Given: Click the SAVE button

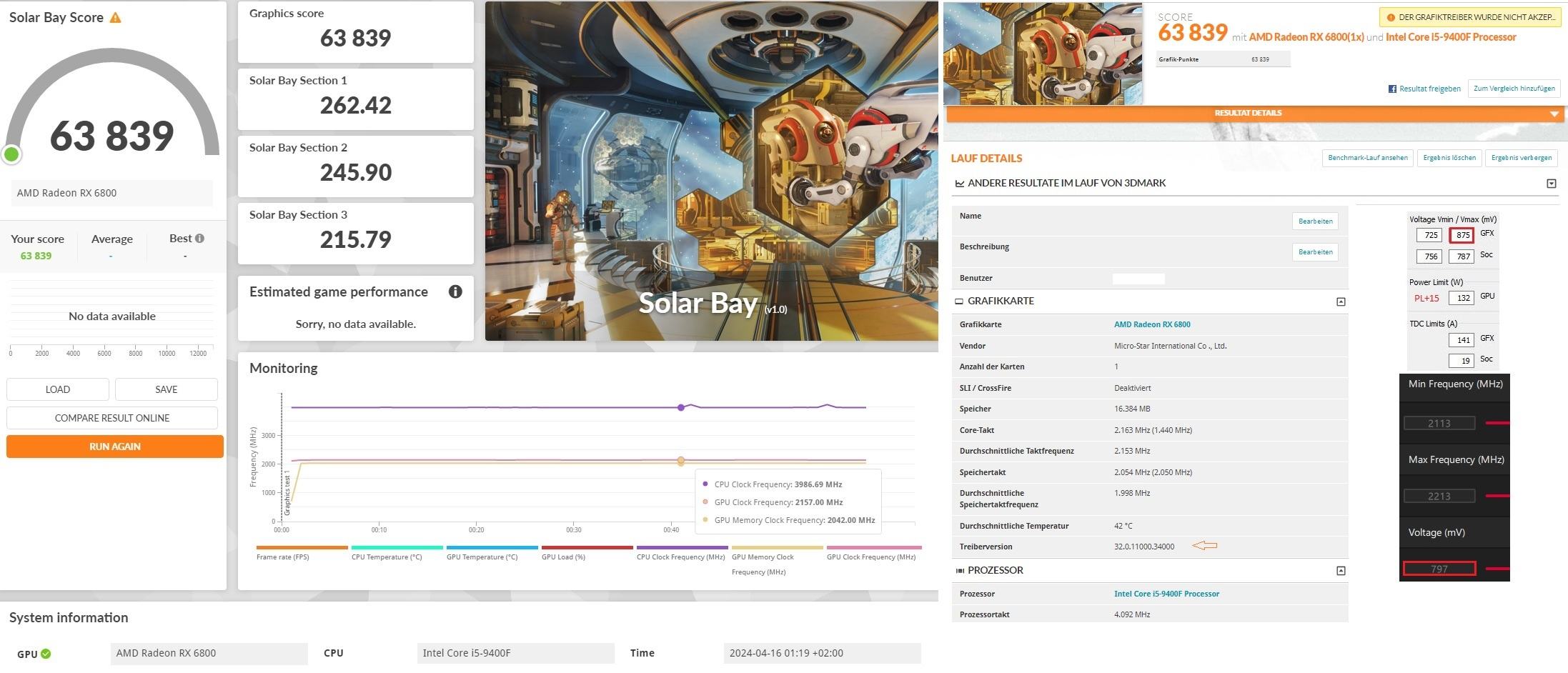Looking at the screenshot, I should pyautogui.click(x=167, y=389).
